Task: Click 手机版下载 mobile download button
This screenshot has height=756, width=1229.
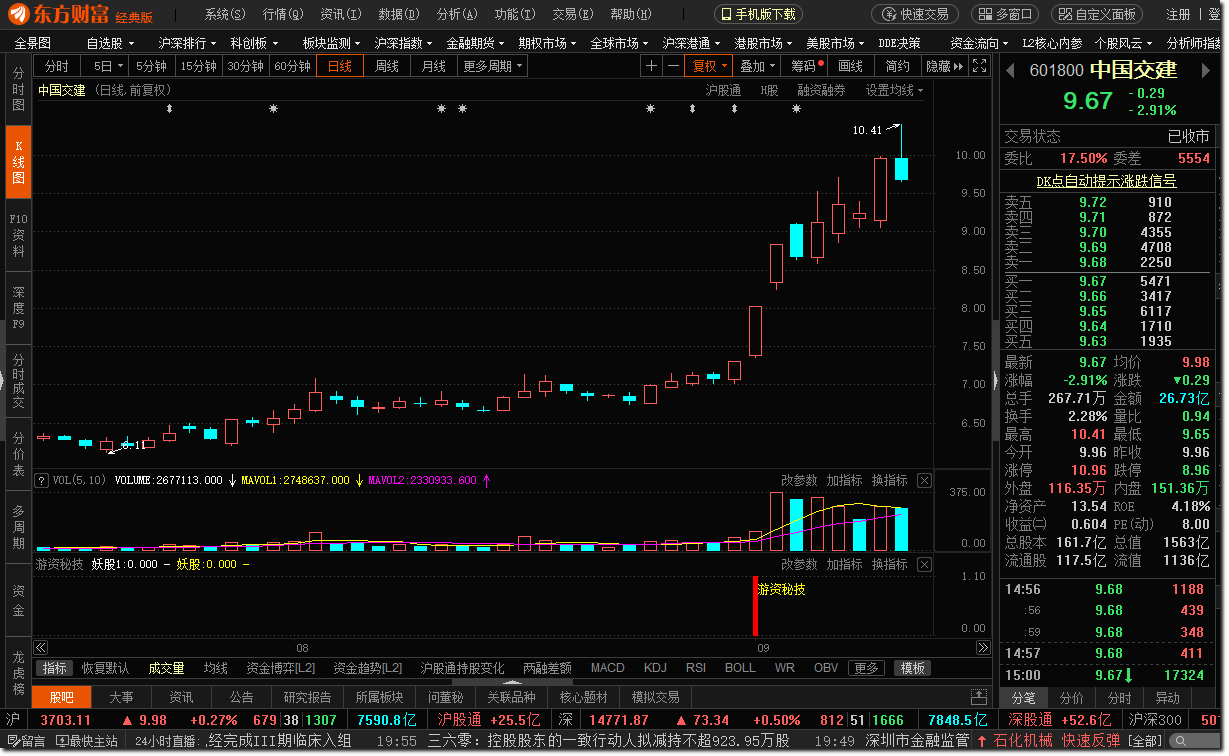Action: [758, 14]
